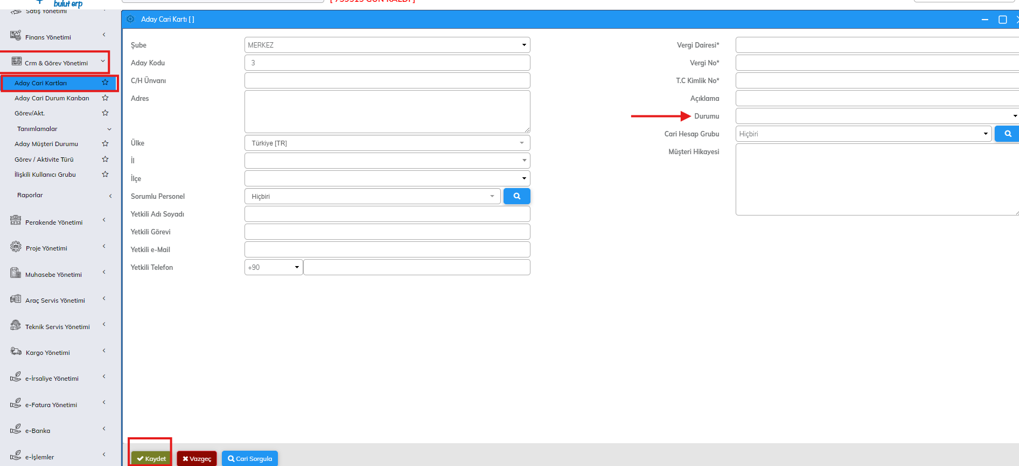Click the Cari Sorgula button

(249, 458)
